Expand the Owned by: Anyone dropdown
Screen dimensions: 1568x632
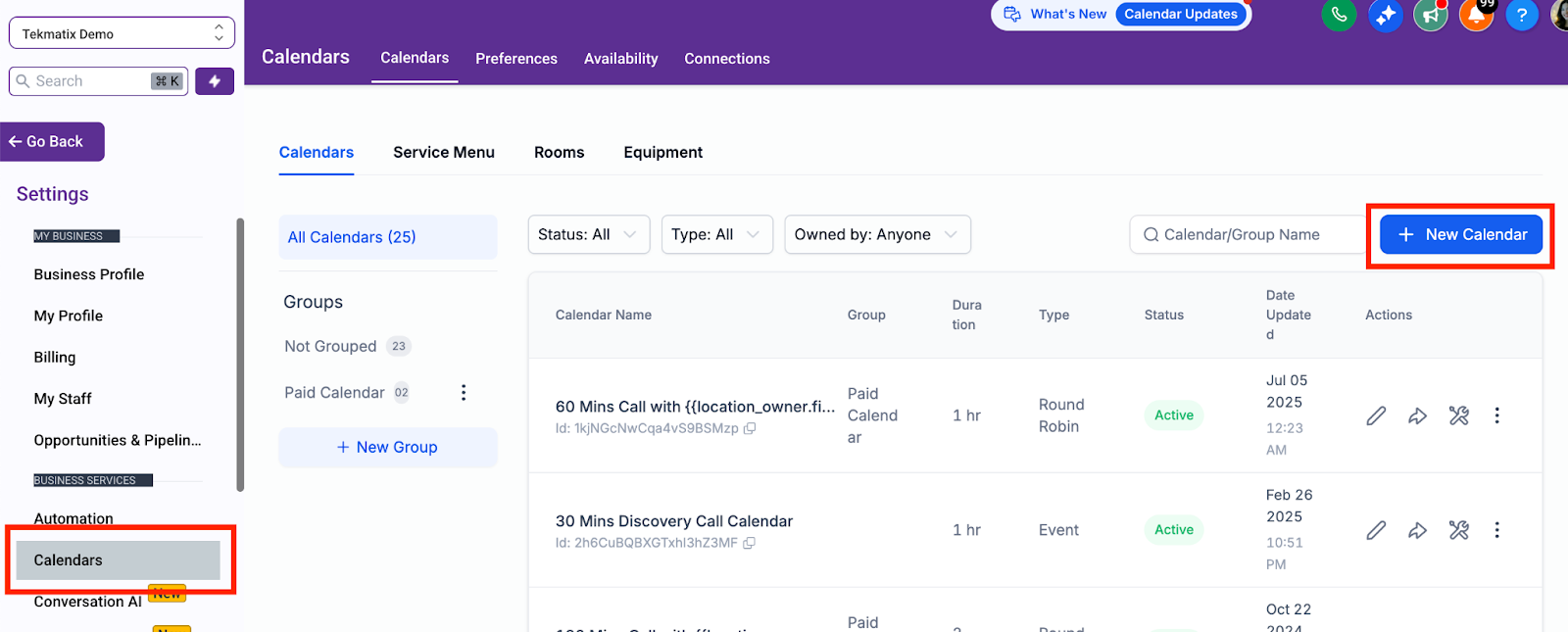[877, 234]
